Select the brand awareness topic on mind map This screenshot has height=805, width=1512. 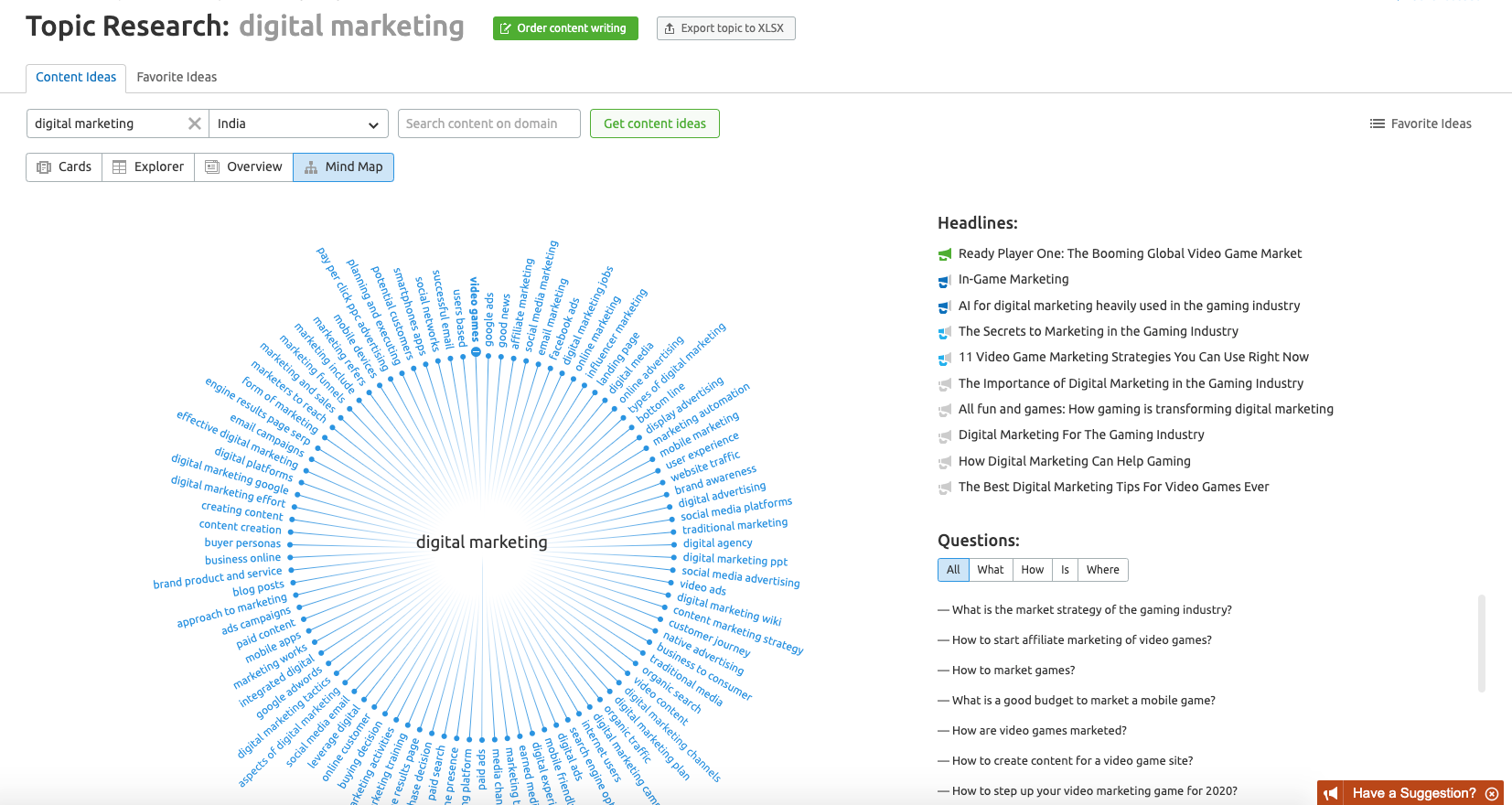tap(715, 480)
